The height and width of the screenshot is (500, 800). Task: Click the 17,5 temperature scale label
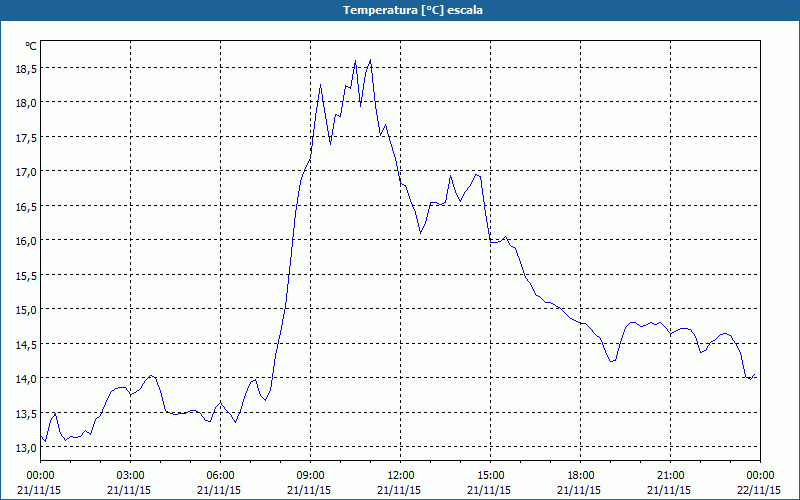[26, 138]
